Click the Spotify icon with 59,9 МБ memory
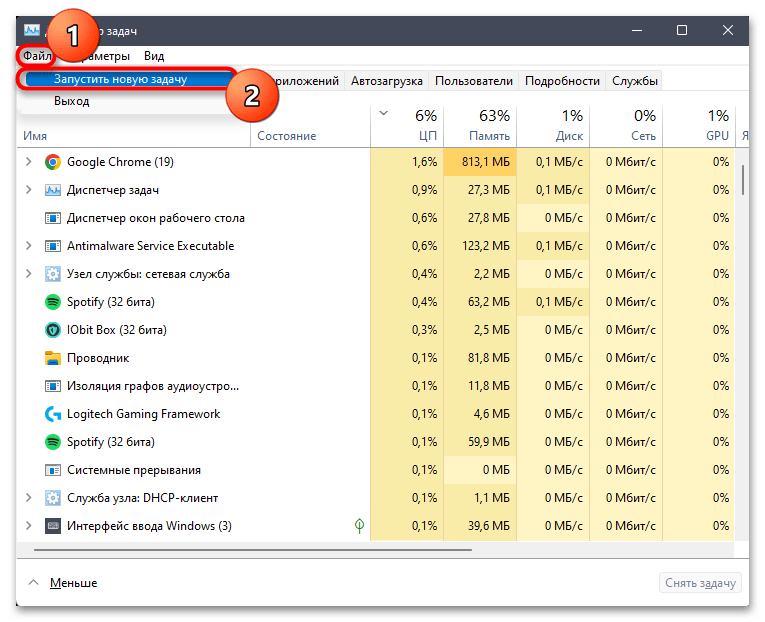Image resolution: width=765 pixels, height=622 pixels. pyautogui.click(x=53, y=442)
